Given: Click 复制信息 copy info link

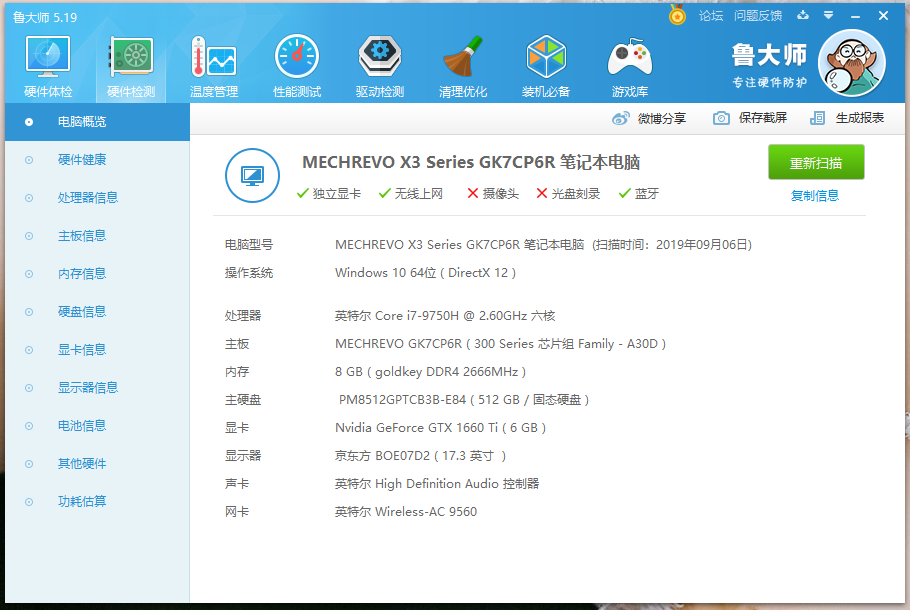Looking at the screenshot, I should click(x=815, y=196).
